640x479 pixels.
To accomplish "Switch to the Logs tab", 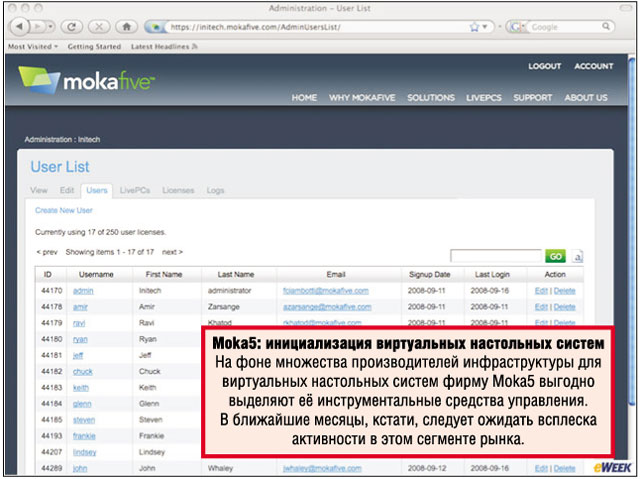I will [x=215, y=190].
